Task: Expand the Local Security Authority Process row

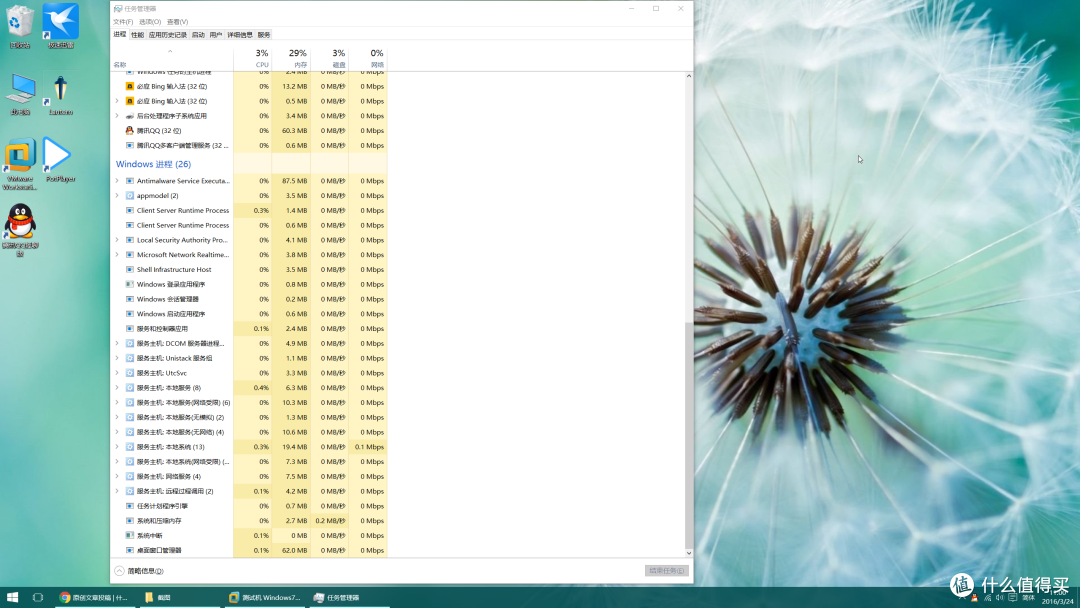Action: [117, 240]
